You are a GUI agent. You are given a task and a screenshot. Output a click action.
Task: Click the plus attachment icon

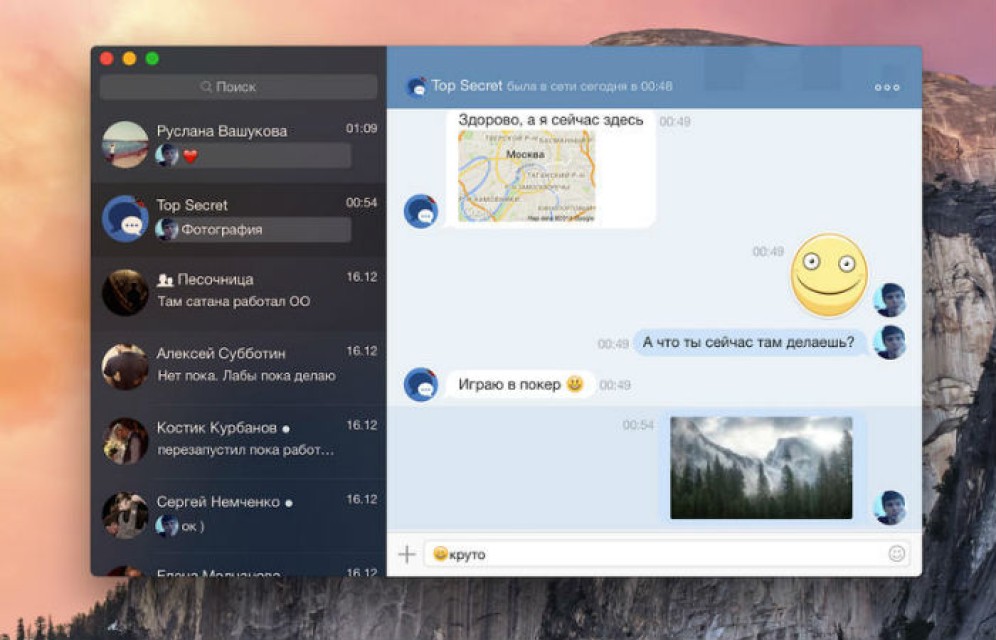(x=407, y=554)
